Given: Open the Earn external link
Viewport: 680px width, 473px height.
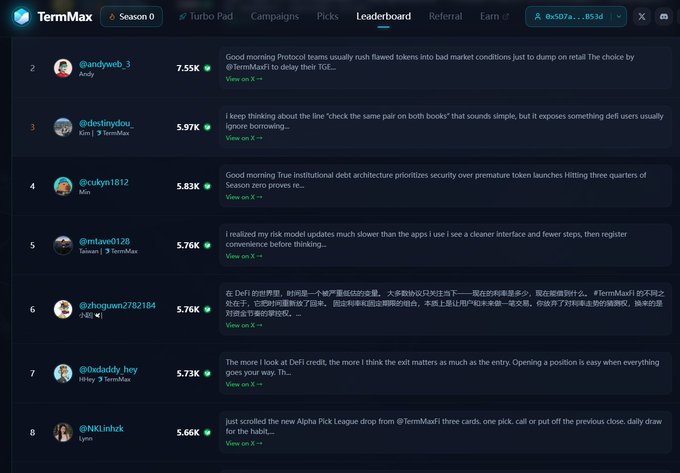Looking at the screenshot, I should [x=494, y=16].
